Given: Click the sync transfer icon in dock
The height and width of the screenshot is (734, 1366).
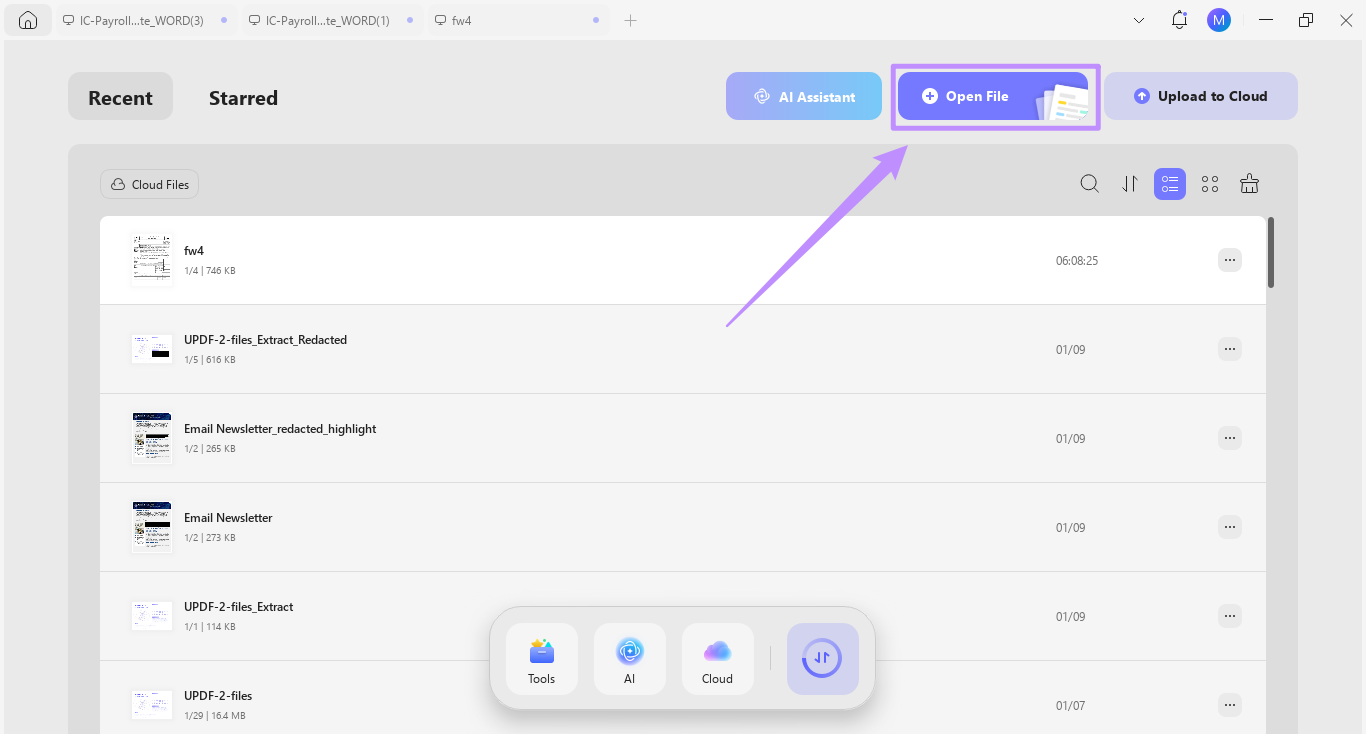Looking at the screenshot, I should coord(823,659).
